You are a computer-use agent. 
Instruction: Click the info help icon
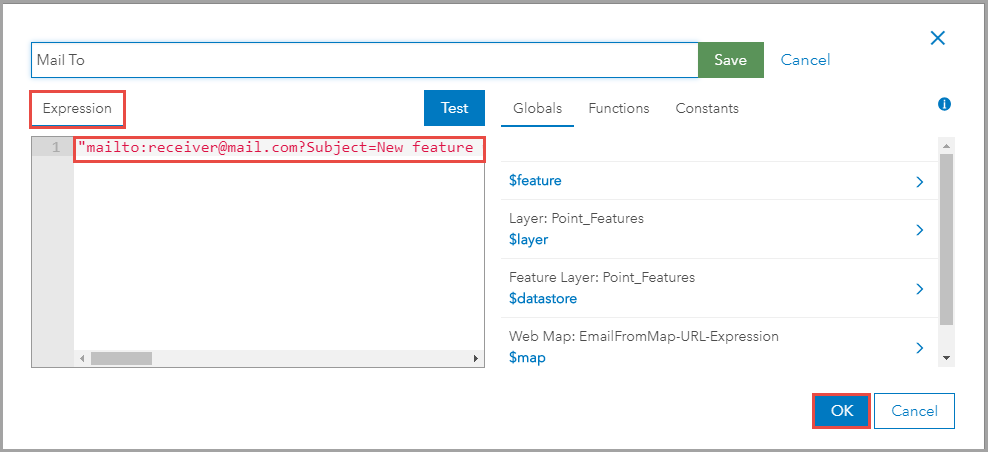[x=944, y=104]
